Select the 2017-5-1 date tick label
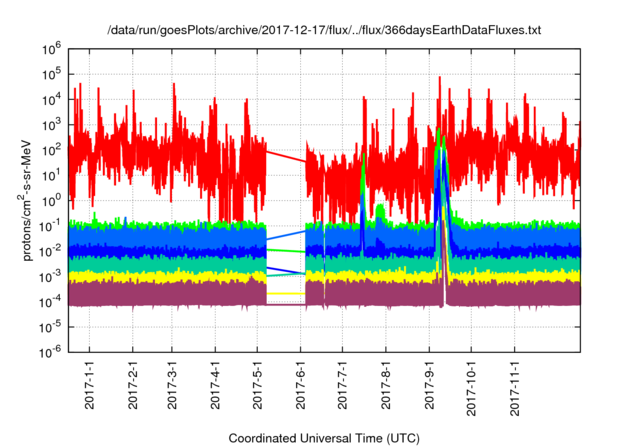This screenshot has width=640, height=448. pyautogui.click(x=257, y=386)
